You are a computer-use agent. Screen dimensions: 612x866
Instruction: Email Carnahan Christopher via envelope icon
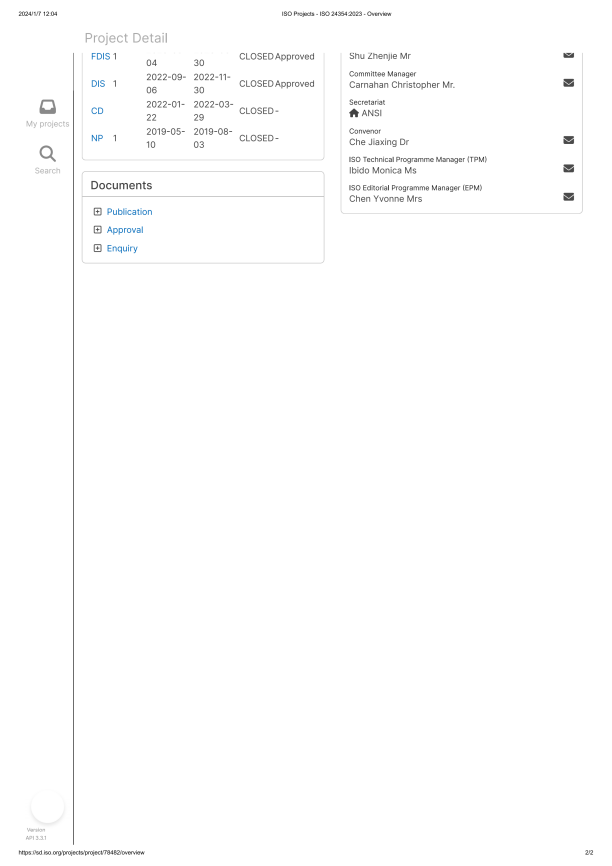(568, 83)
